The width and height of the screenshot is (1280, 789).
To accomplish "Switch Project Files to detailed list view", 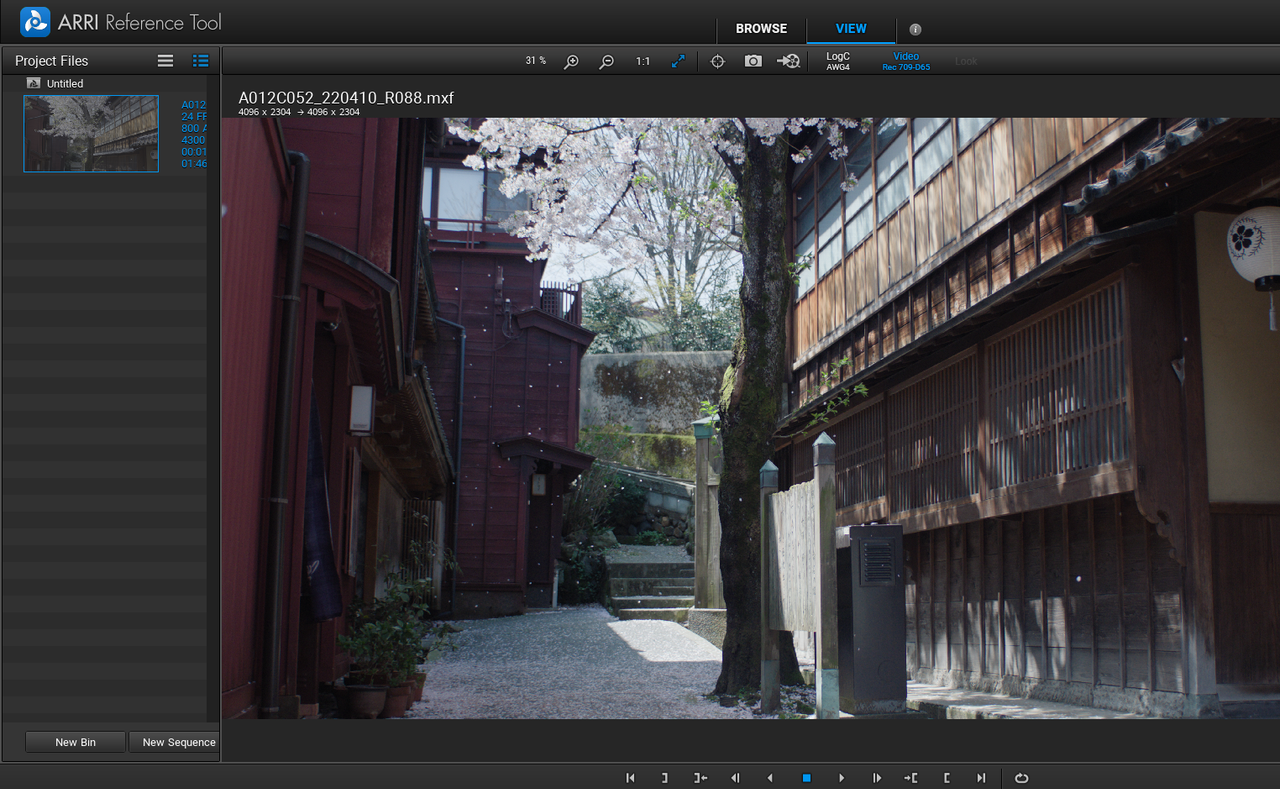I will tap(200, 61).
